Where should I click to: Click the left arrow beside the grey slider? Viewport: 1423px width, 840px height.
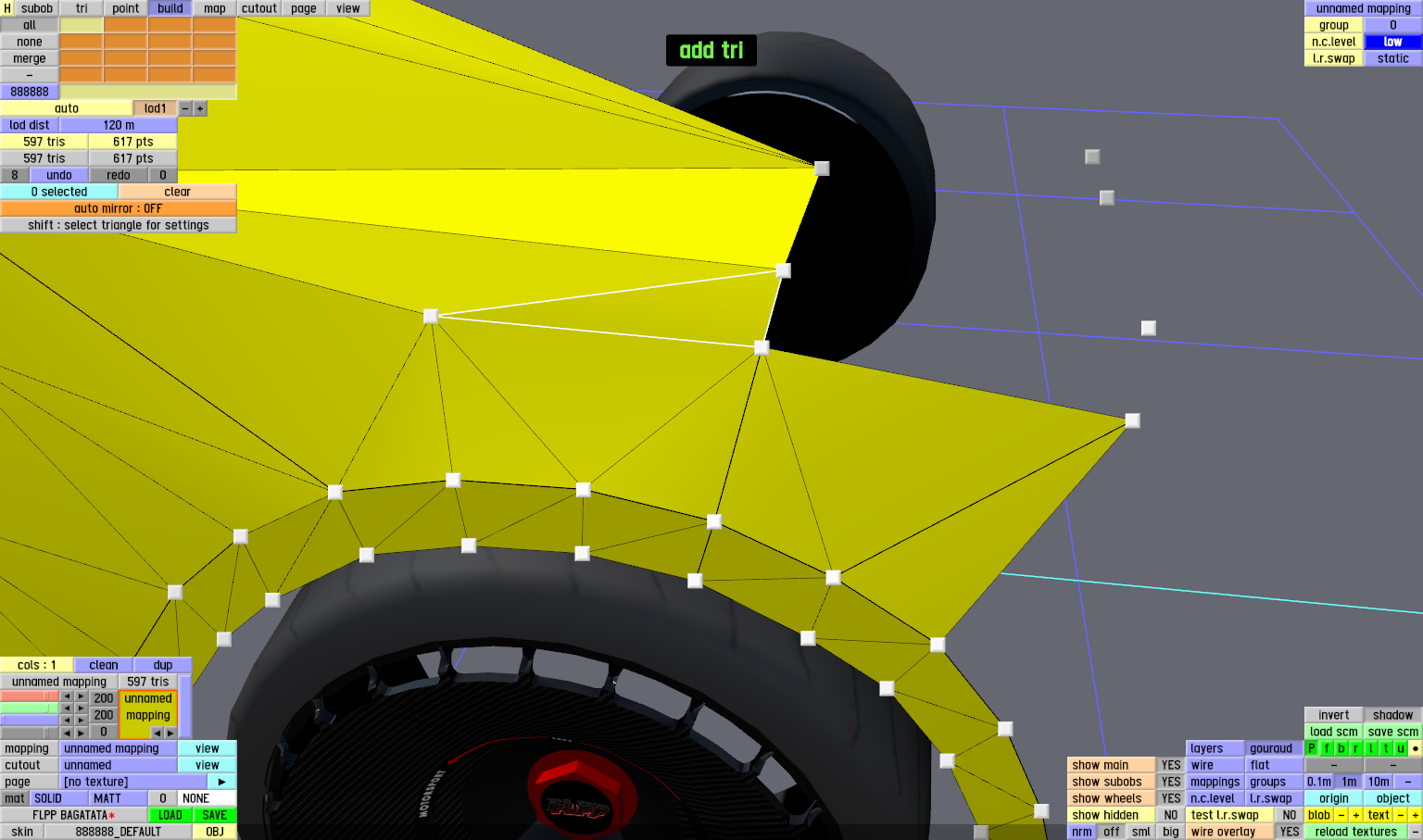pos(67,733)
